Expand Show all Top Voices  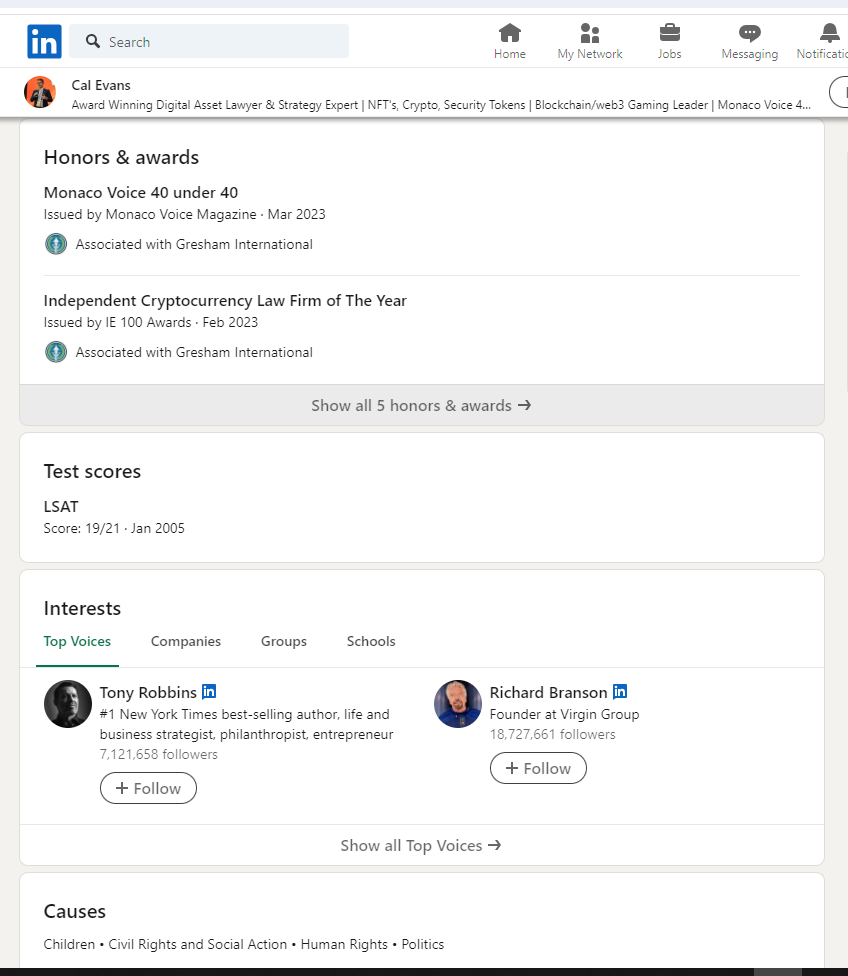tap(422, 845)
